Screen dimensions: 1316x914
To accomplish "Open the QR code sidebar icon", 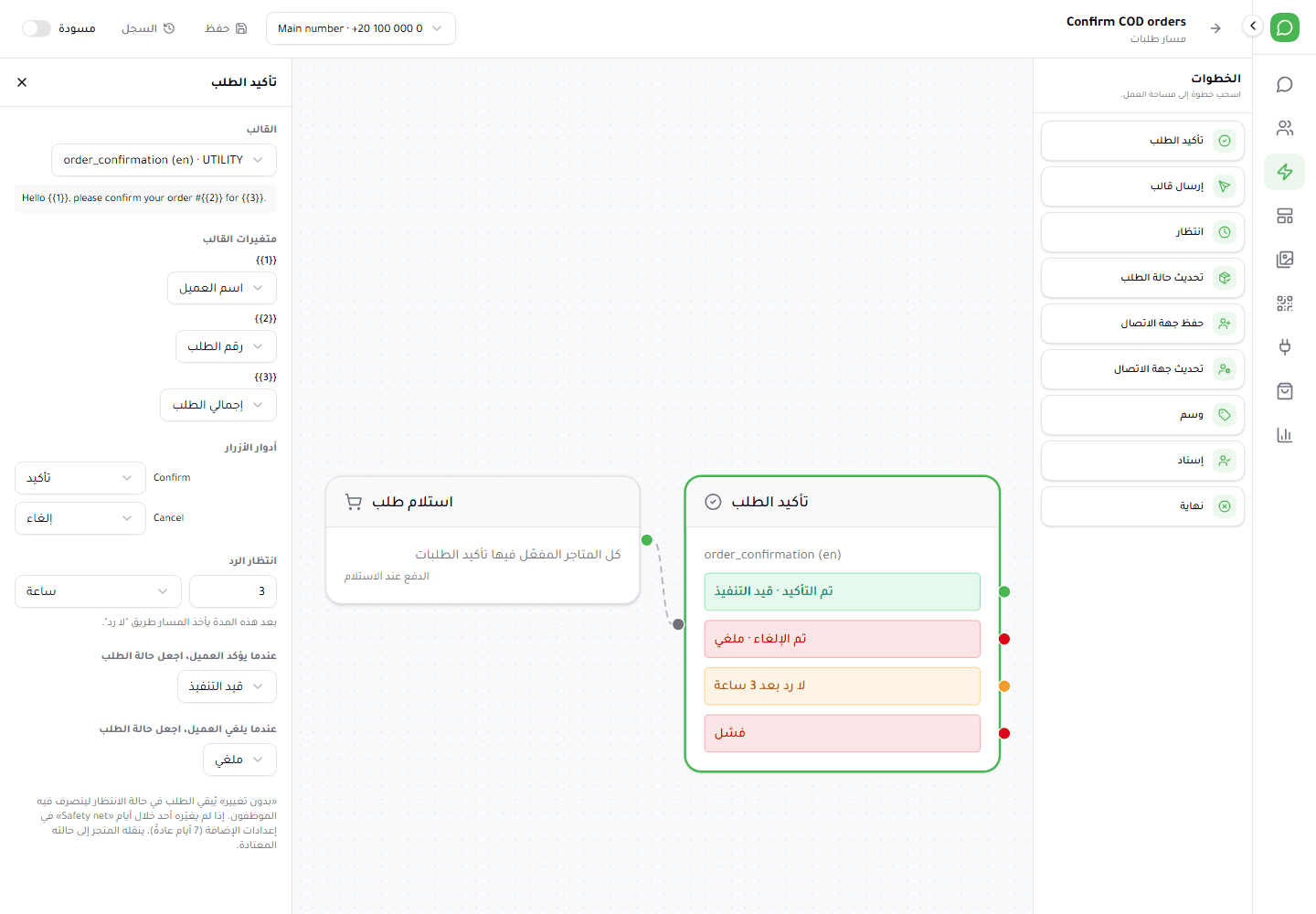I will tap(1285, 303).
